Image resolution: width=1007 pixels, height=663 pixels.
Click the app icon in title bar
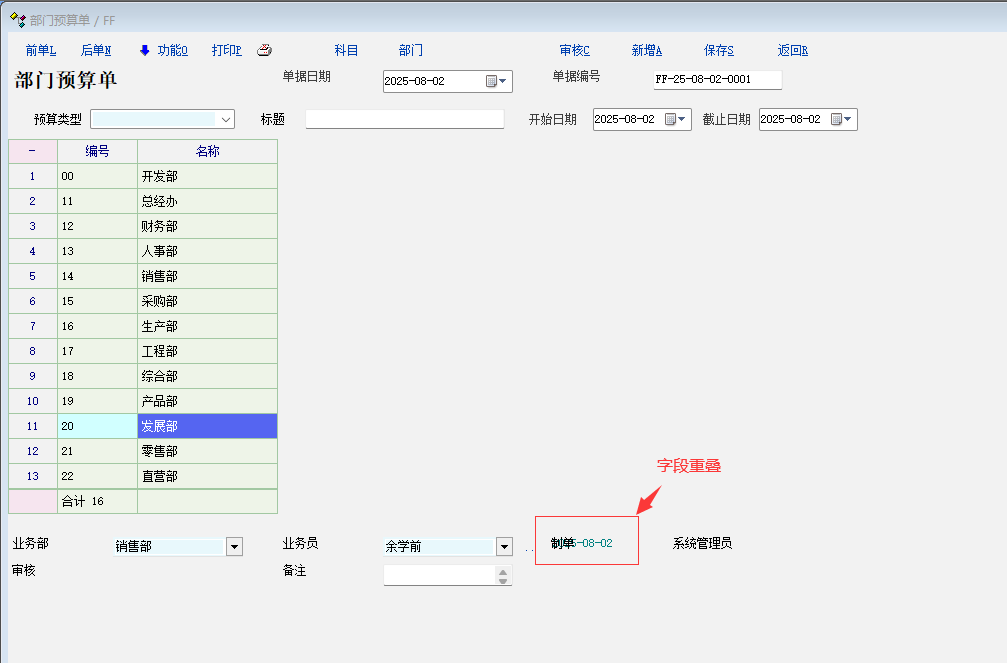pyautogui.click(x=17, y=19)
